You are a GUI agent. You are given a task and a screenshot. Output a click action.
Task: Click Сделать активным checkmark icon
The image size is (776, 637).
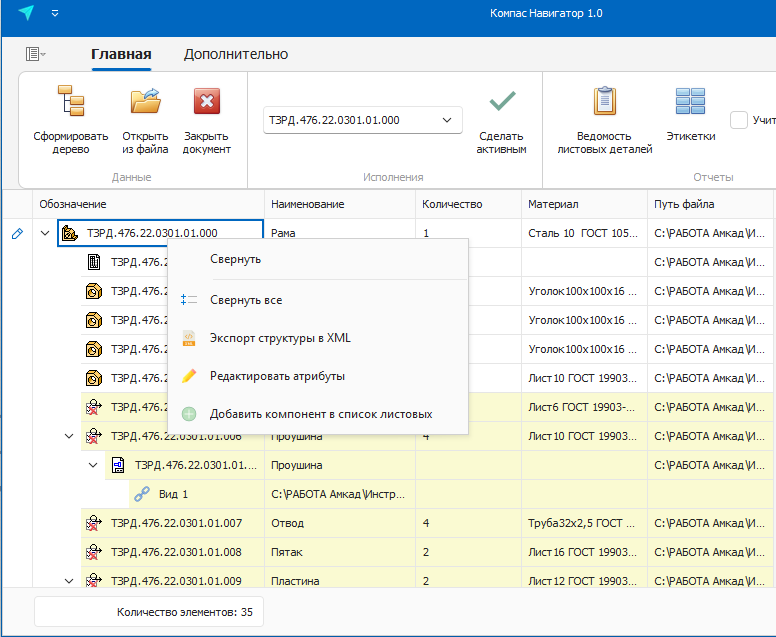coord(501,102)
